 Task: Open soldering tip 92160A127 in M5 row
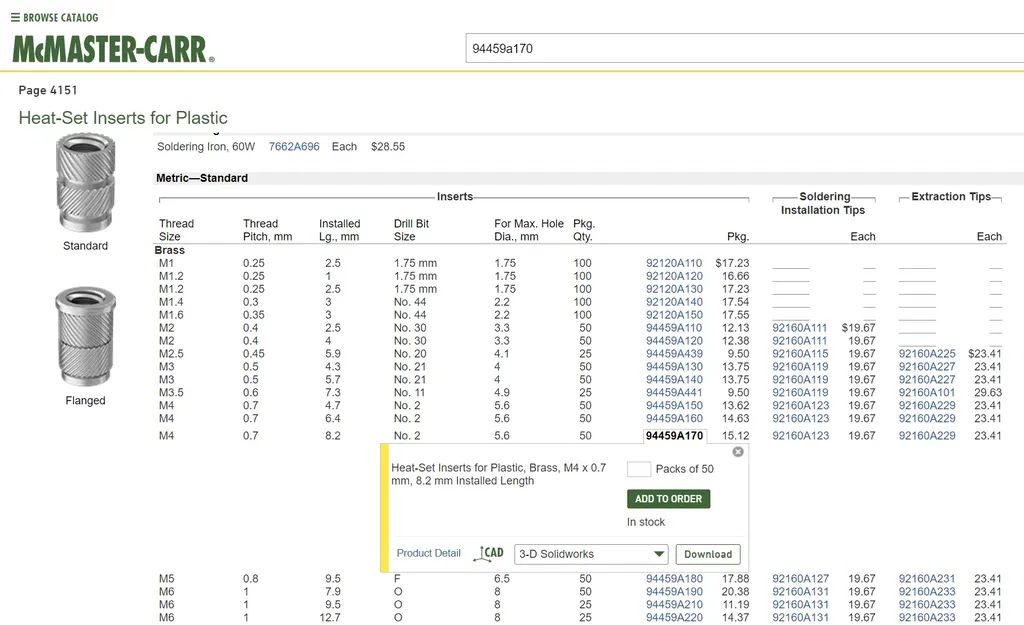800,579
